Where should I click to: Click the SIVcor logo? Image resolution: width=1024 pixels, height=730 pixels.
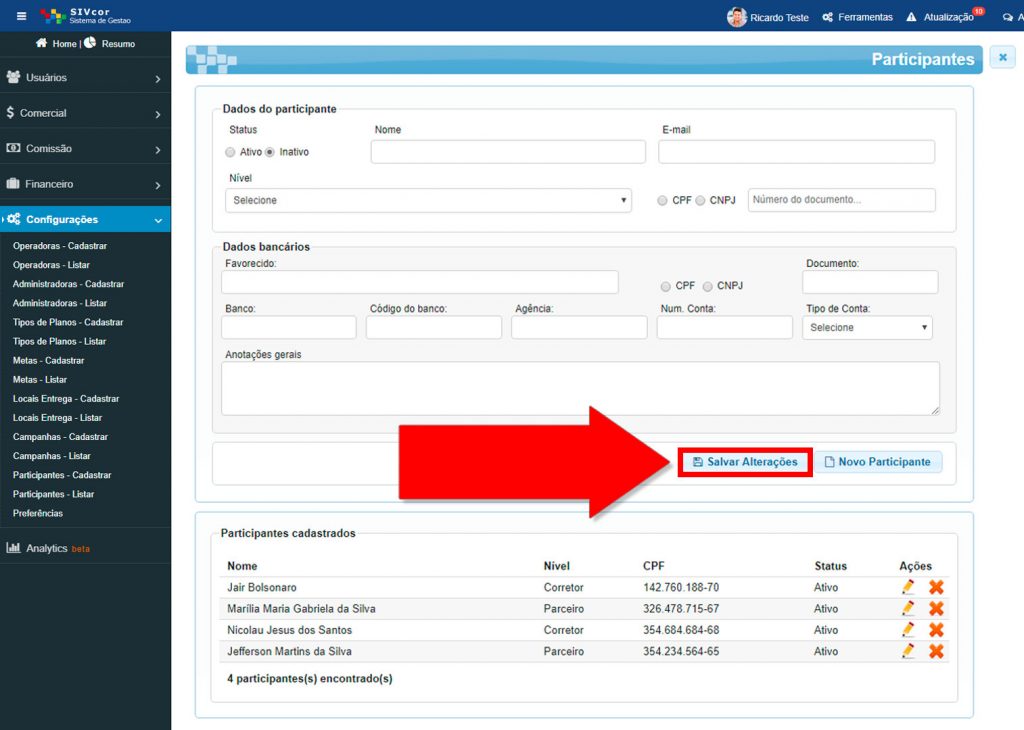click(x=85, y=16)
